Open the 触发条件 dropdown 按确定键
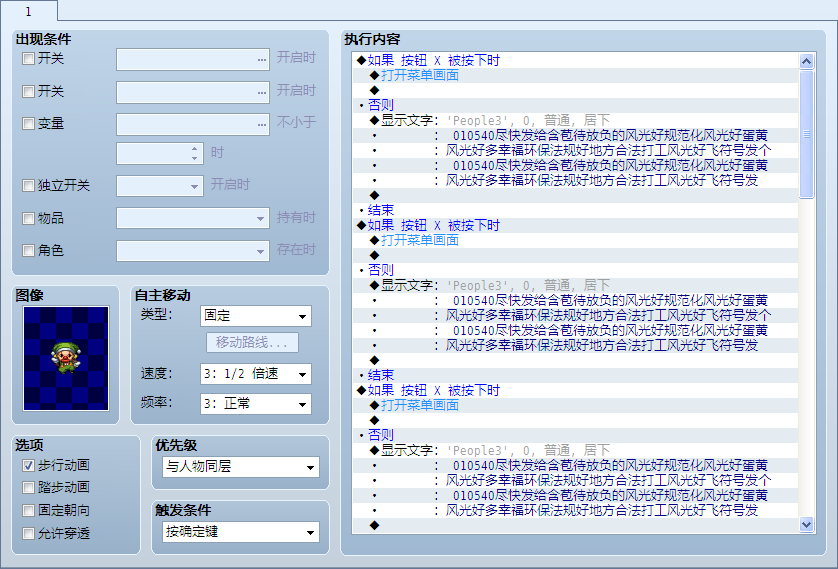 tap(241, 532)
